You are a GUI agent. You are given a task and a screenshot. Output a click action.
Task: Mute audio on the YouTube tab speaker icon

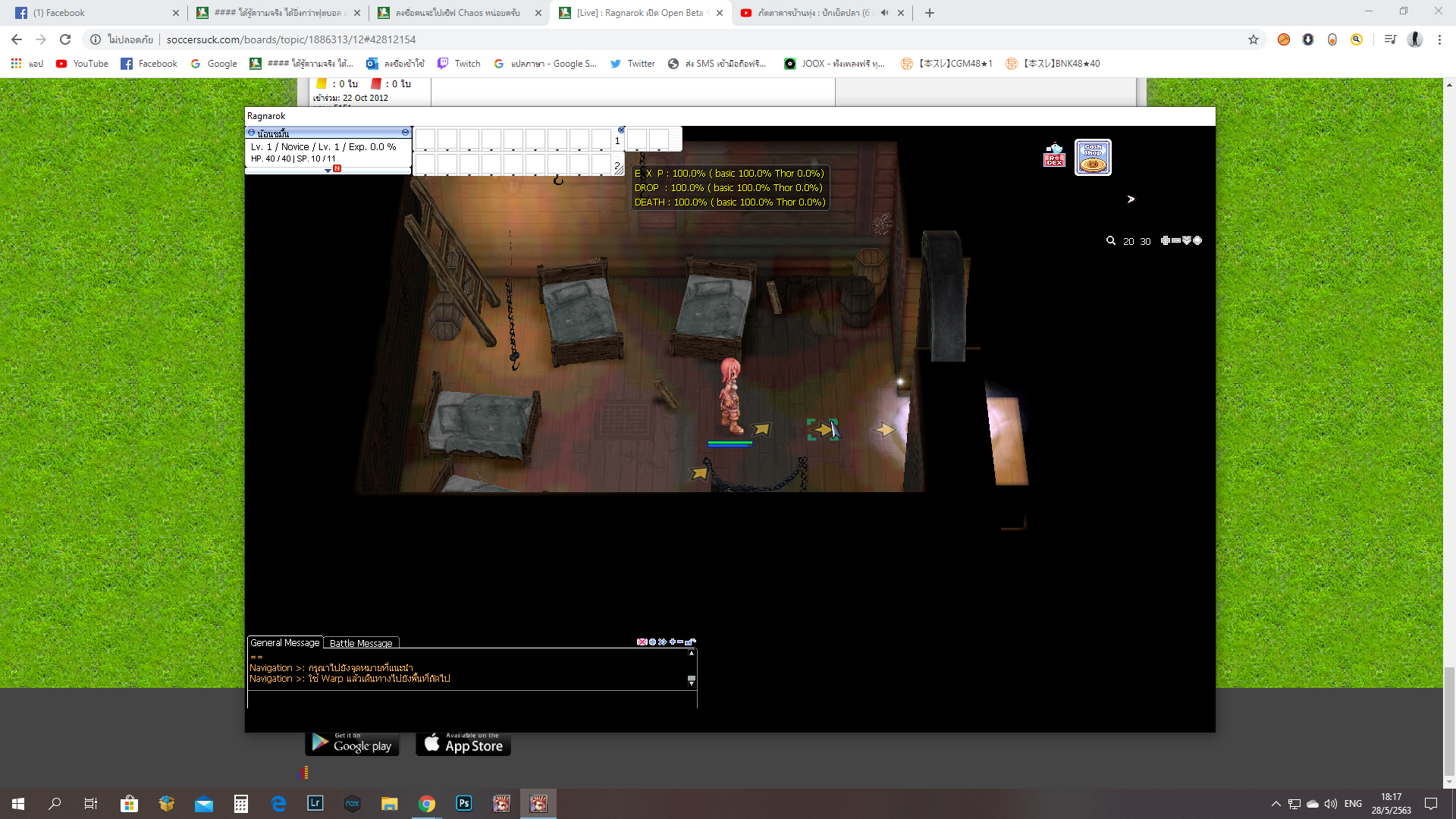point(884,13)
